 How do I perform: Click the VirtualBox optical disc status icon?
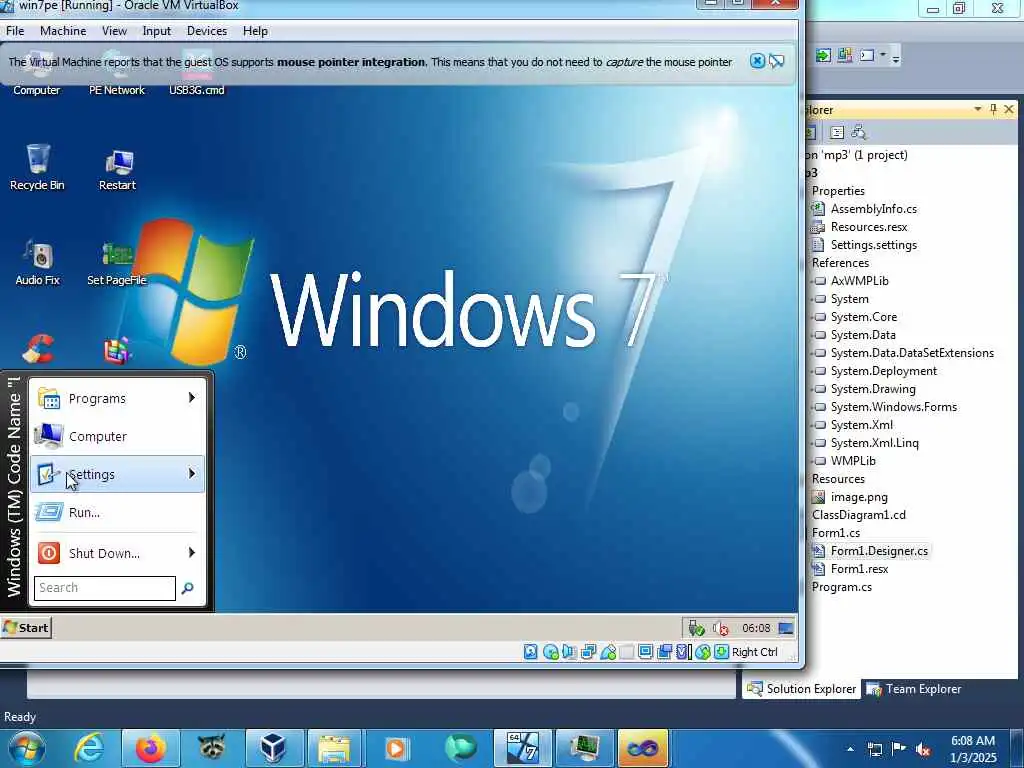[x=551, y=652]
